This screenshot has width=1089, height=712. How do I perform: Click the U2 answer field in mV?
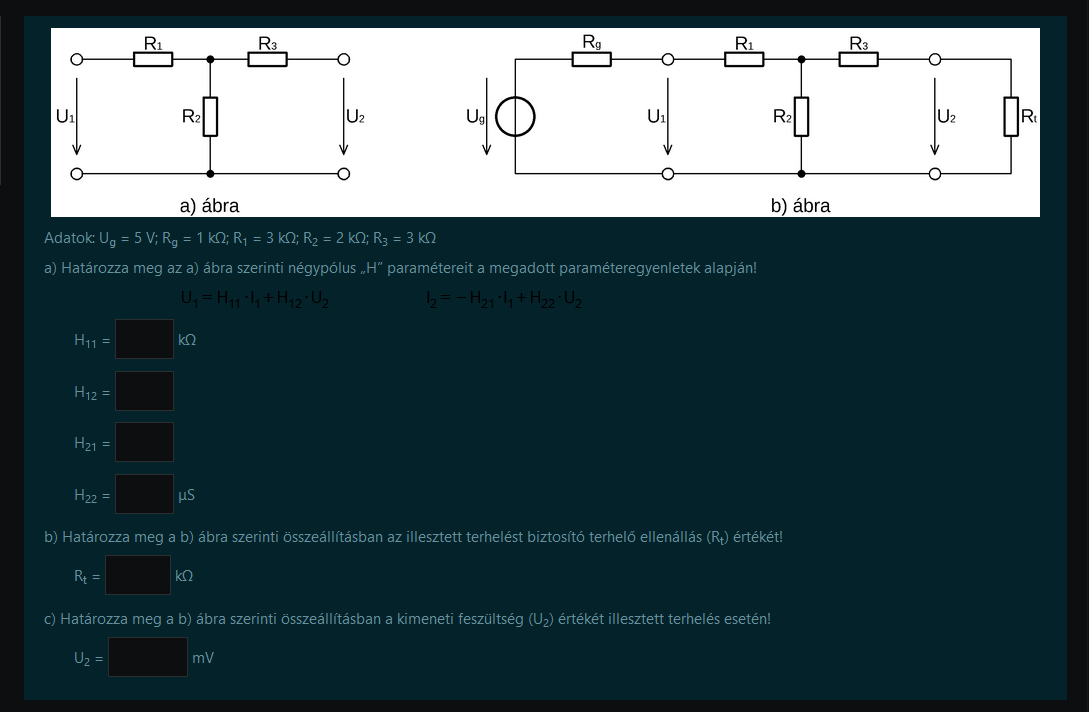click(147, 658)
